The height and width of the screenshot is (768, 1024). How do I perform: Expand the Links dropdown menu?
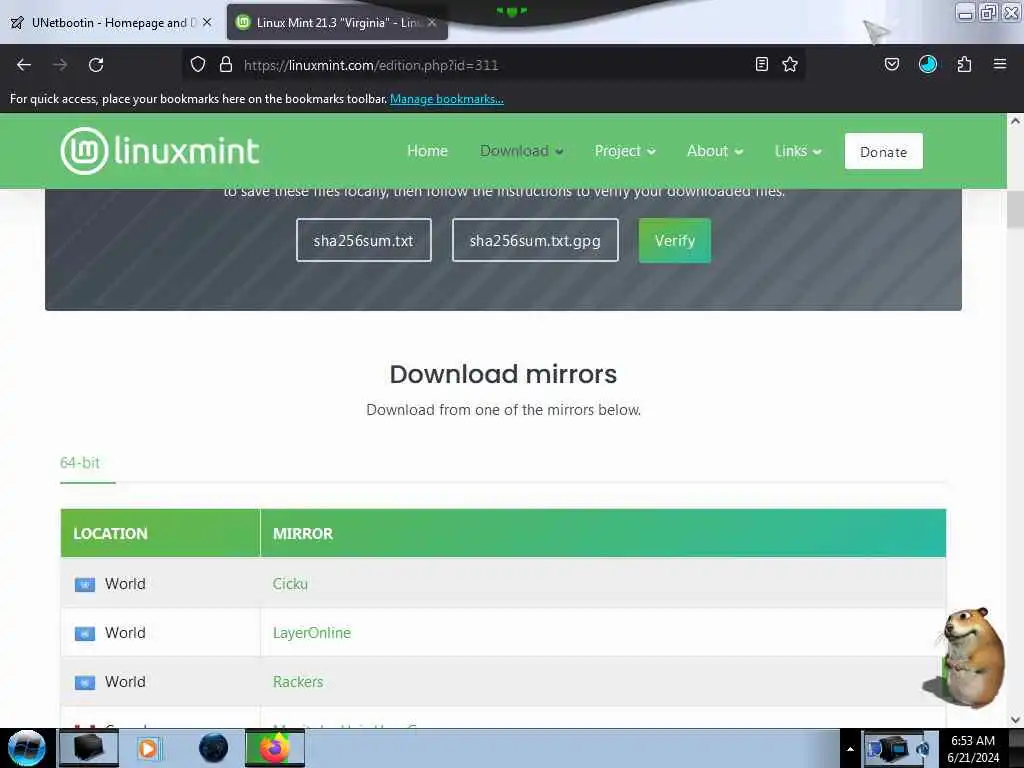[x=798, y=151]
